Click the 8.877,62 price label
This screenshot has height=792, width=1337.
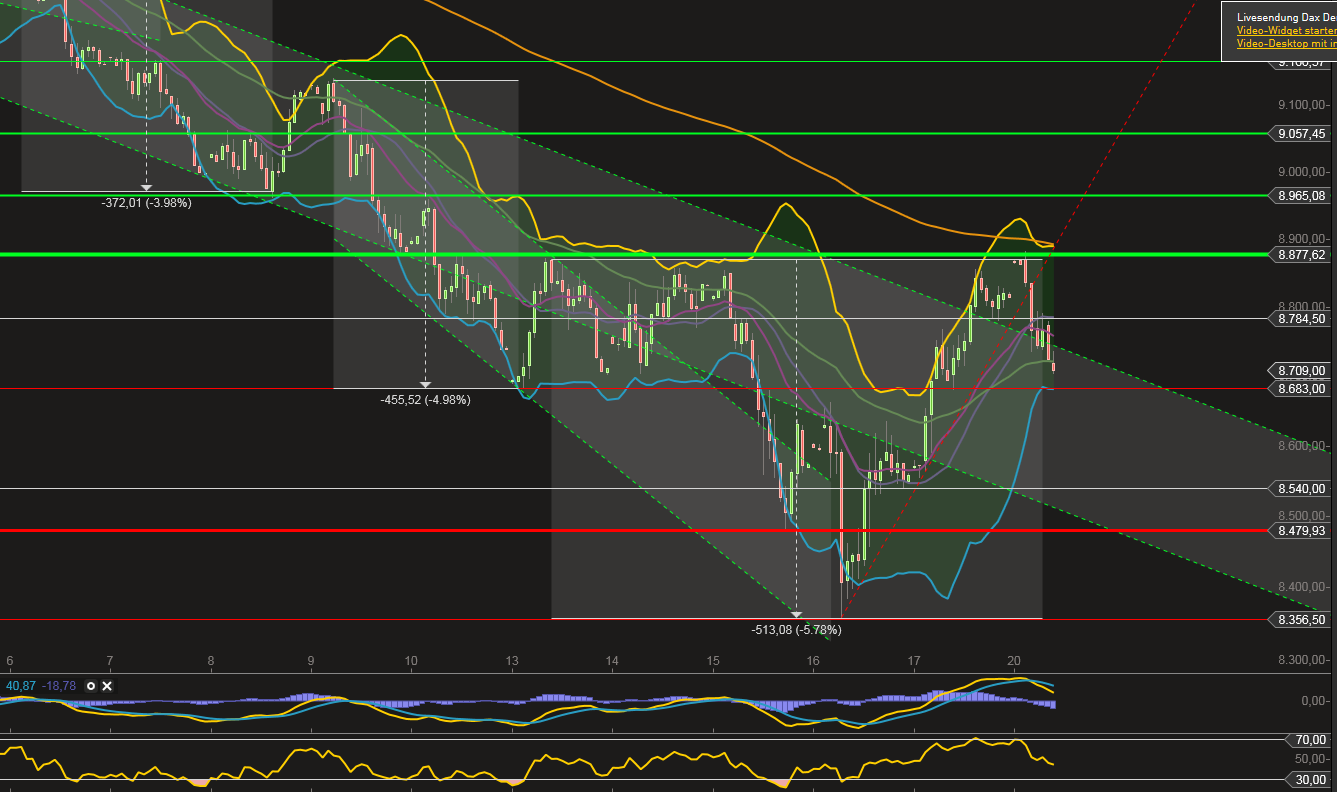point(1301,255)
